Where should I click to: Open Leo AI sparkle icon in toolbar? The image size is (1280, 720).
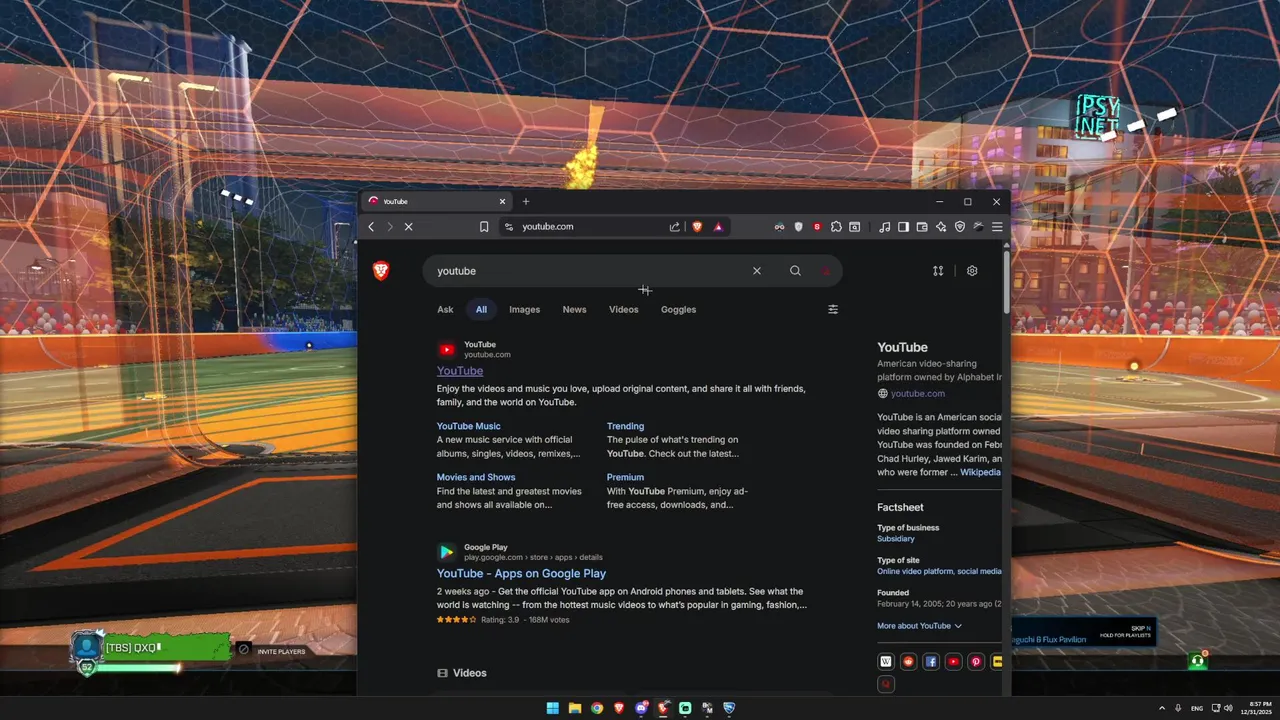tap(941, 227)
